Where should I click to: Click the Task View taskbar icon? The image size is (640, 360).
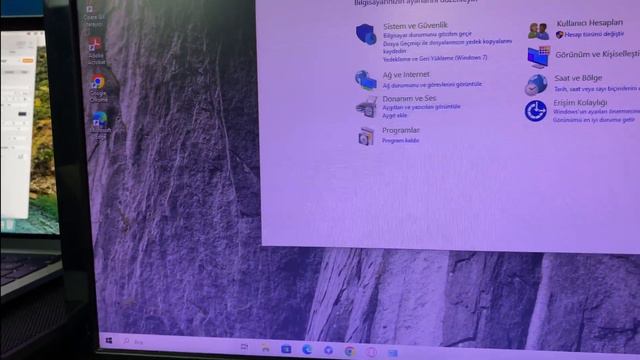(x=244, y=347)
